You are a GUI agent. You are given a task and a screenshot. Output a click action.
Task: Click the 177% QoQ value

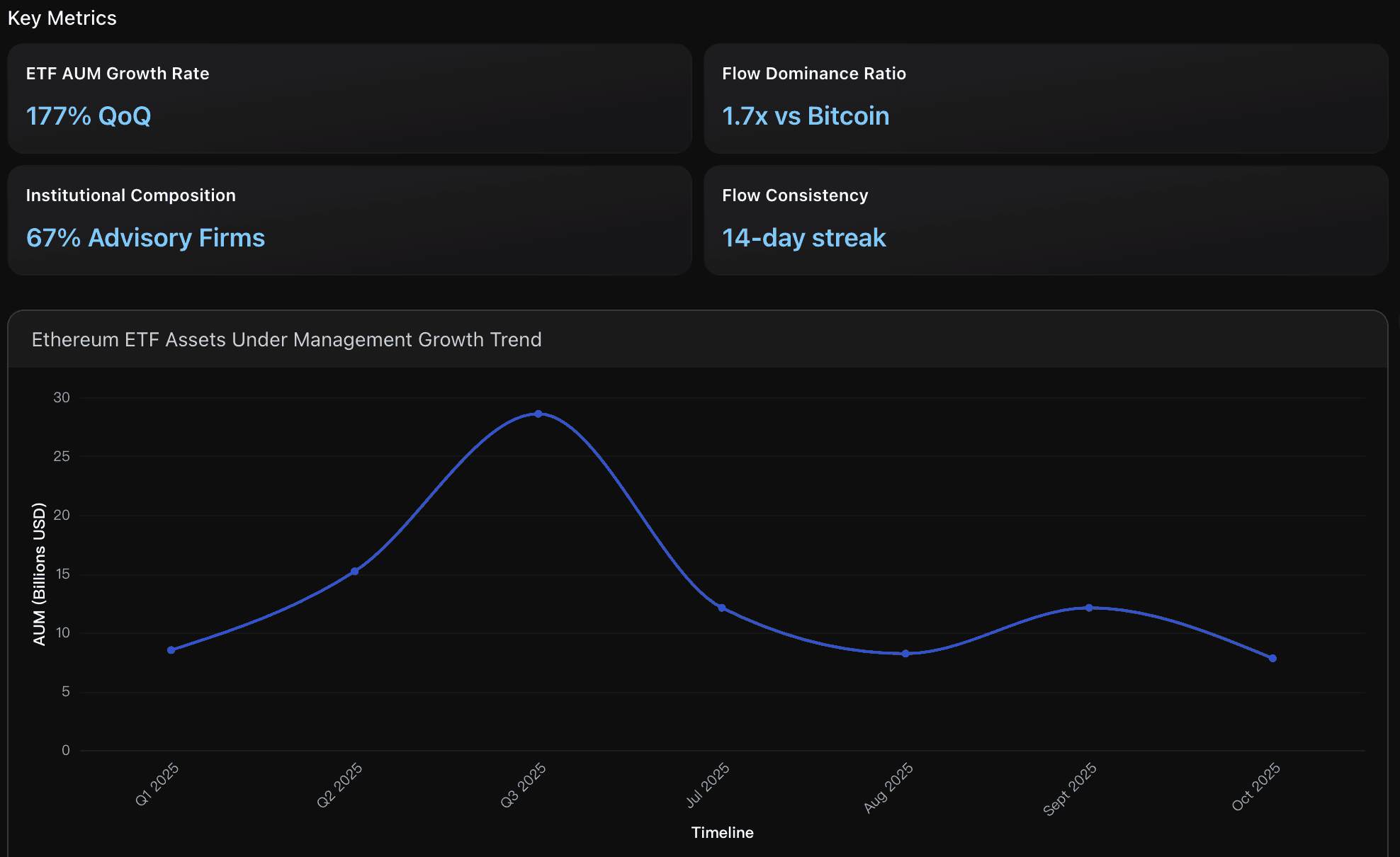tap(89, 116)
